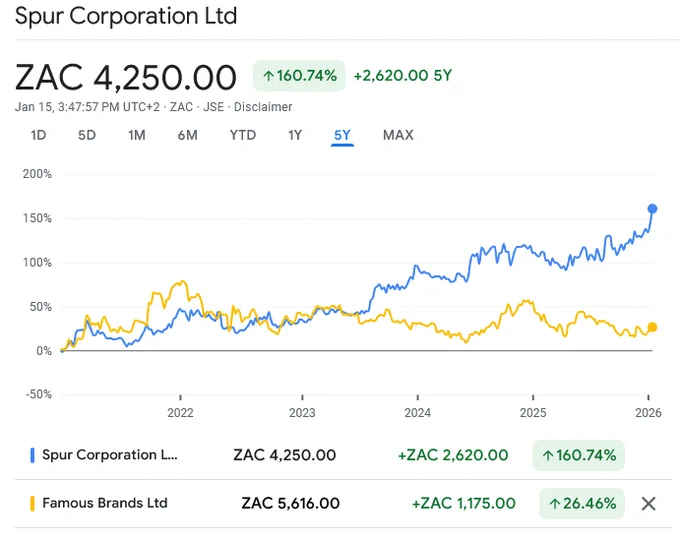Click the 2024 axis label on chart

pos(417,412)
